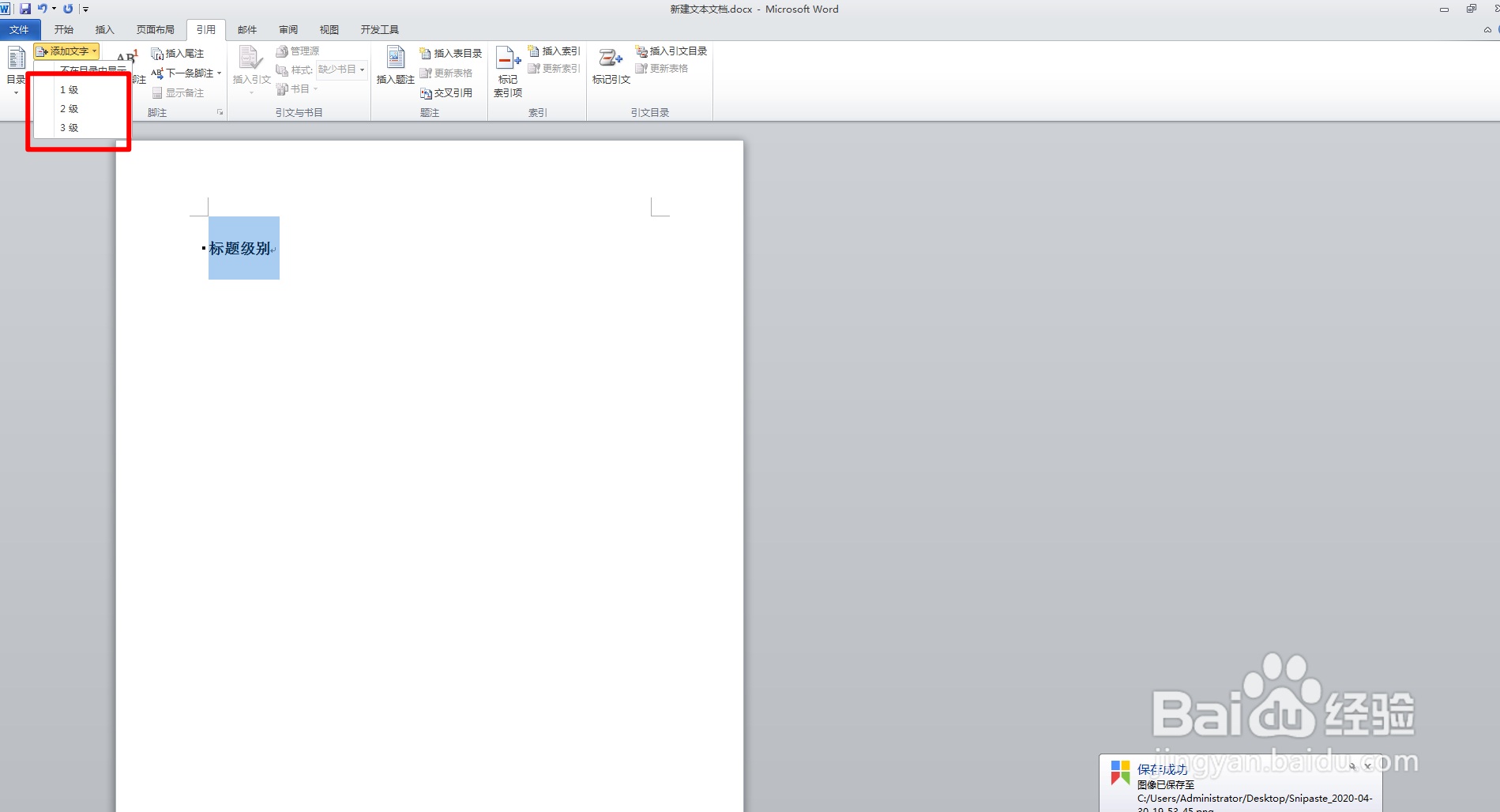1500x812 pixels.
Task: Click the 插入表目录 (Insert Table of Figures) icon
Action: [449, 53]
